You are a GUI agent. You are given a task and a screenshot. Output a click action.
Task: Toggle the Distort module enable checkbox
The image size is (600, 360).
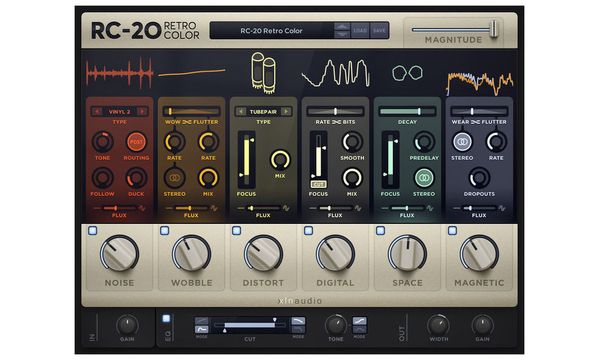coord(236,230)
